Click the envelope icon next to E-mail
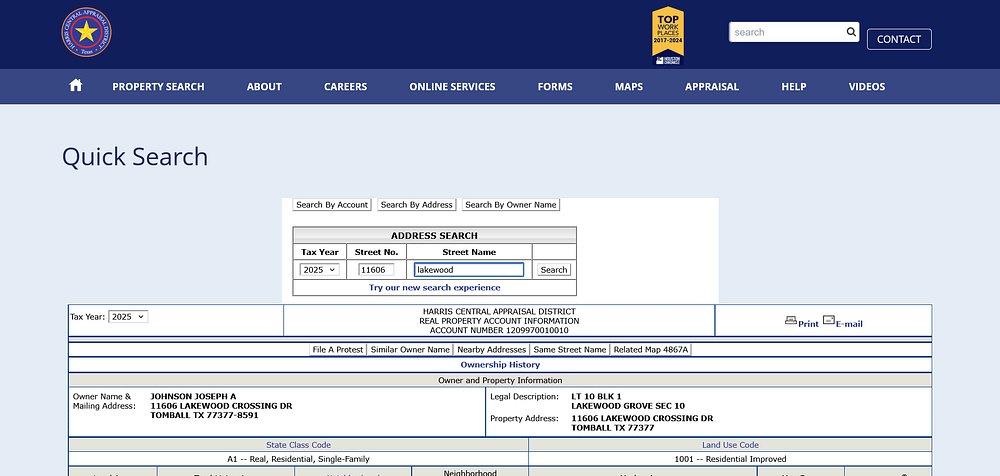 point(828,320)
